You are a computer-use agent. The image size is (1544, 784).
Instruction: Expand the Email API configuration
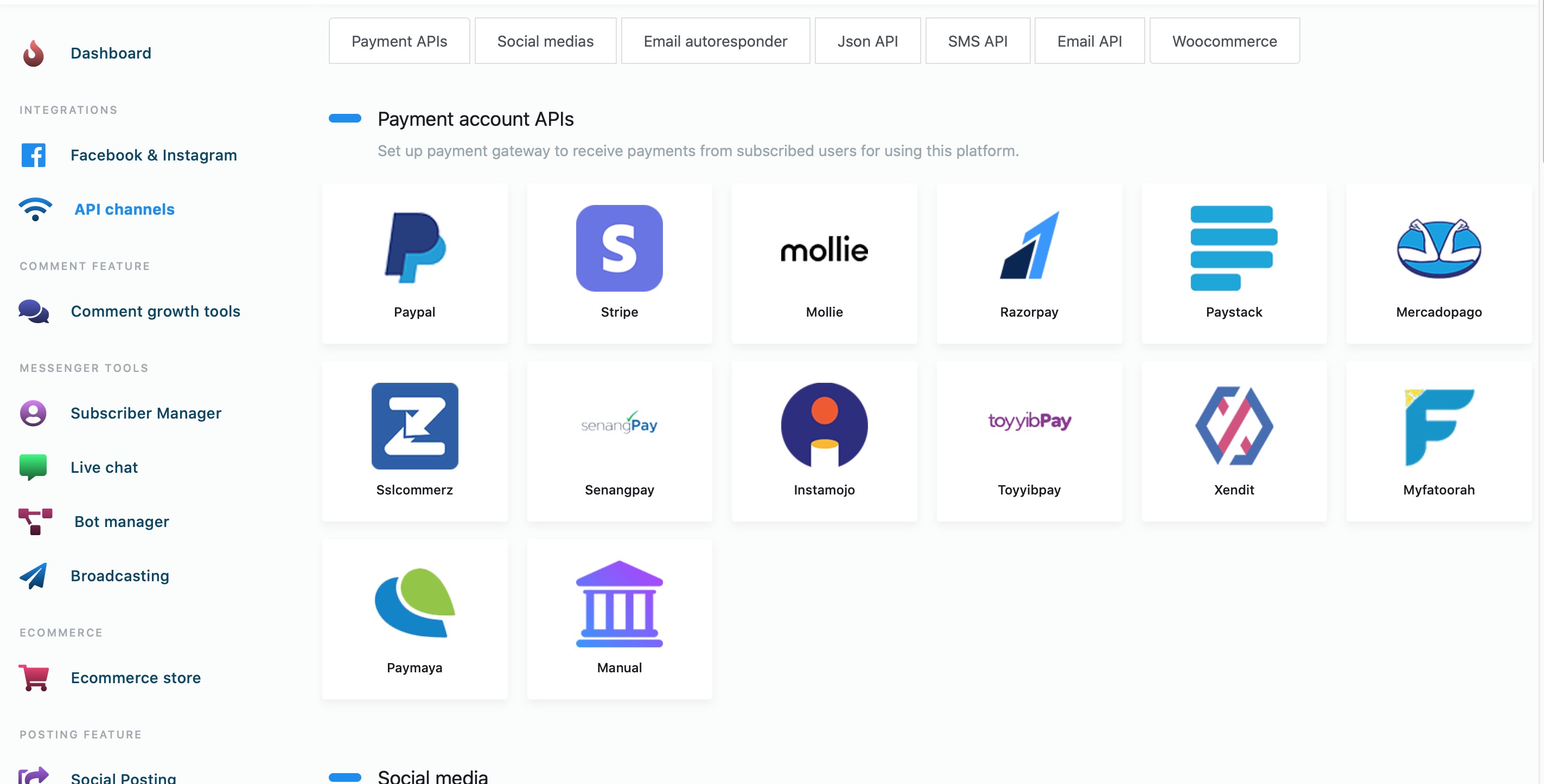coord(1089,40)
